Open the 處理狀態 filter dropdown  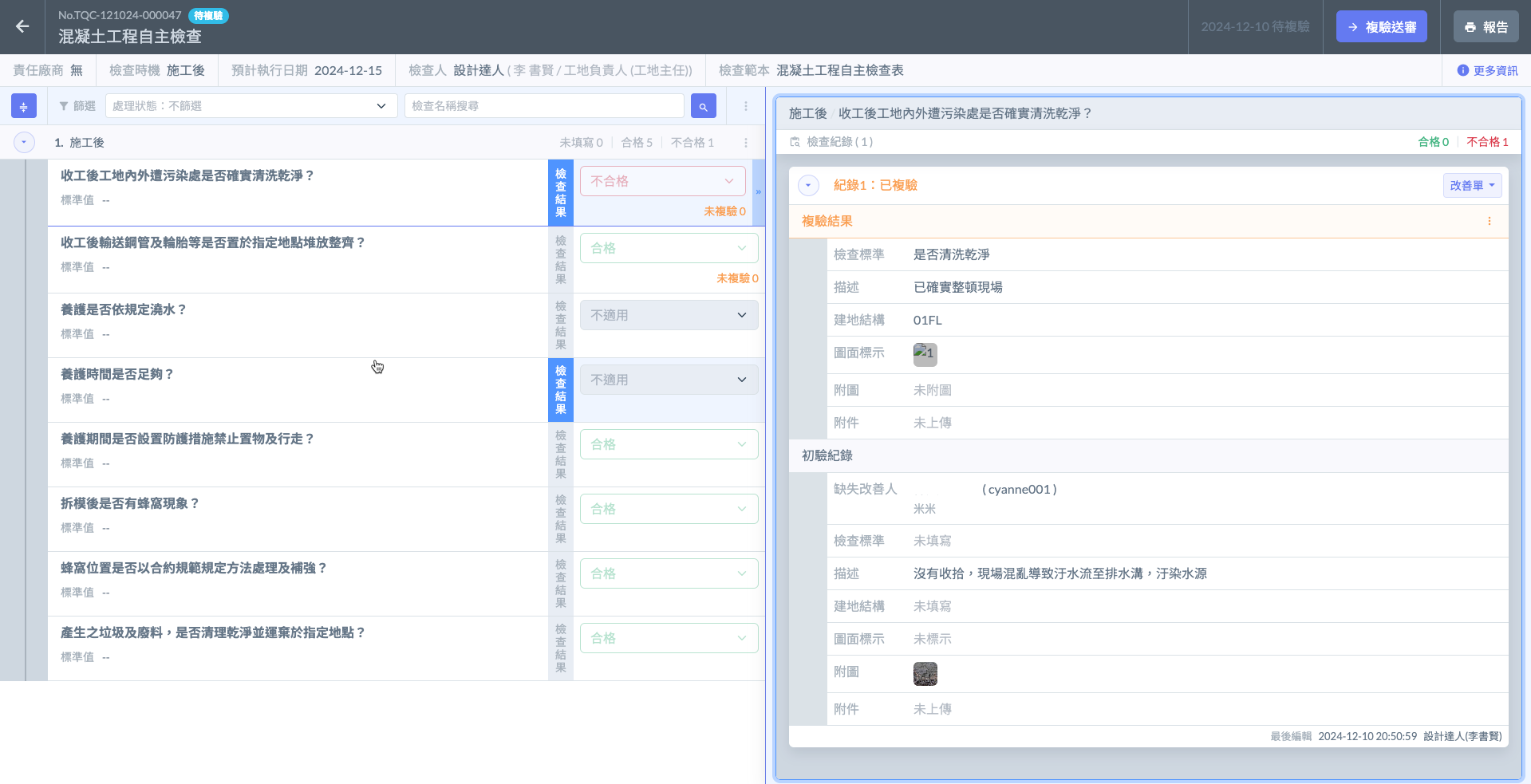click(x=251, y=106)
